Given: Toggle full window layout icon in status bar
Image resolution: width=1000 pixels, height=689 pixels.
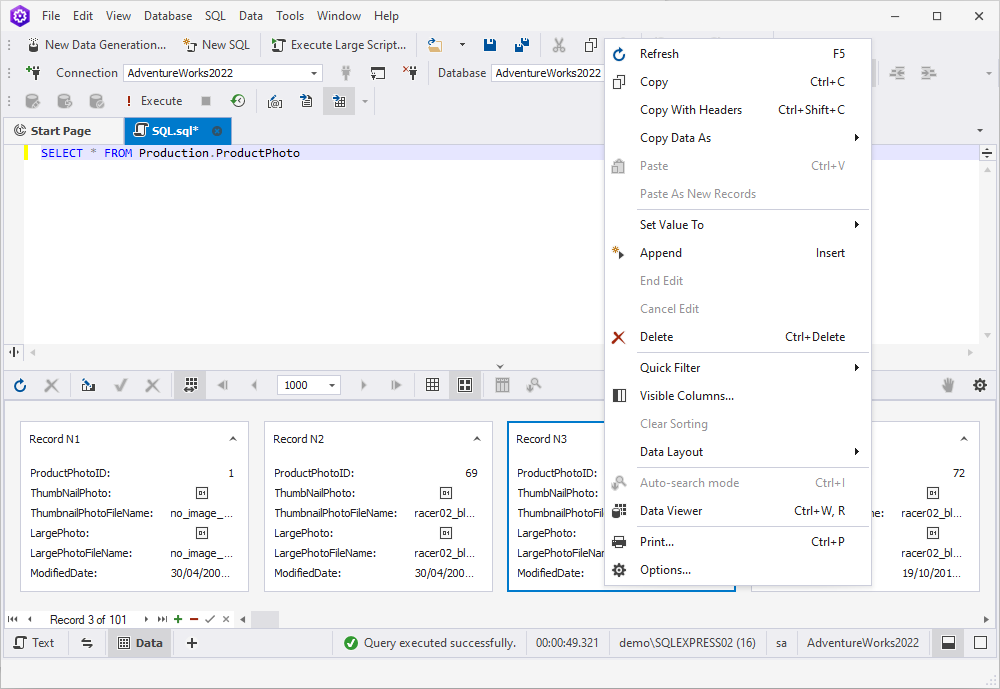Looking at the screenshot, I should 981,643.
